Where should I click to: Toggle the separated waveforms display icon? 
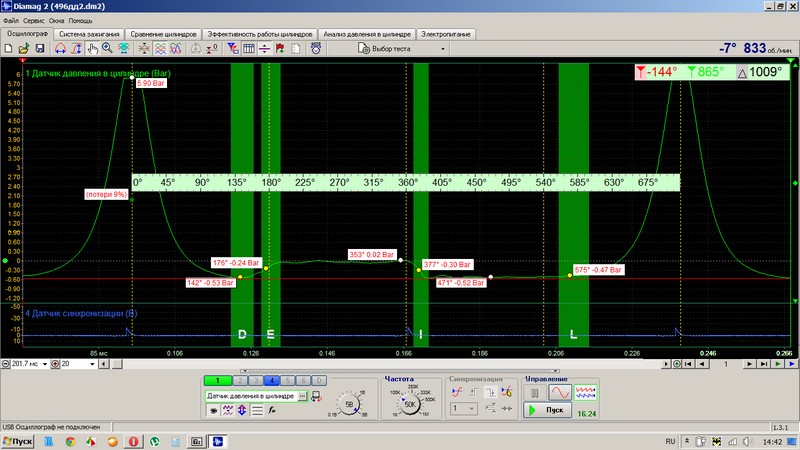pos(160,48)
